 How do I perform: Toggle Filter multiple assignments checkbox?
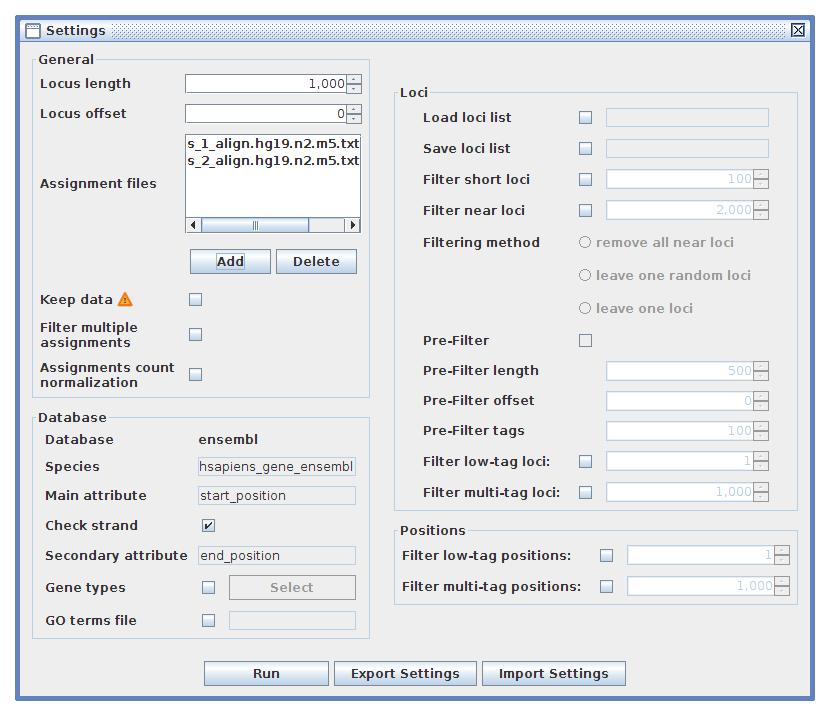tap(196, 335)
